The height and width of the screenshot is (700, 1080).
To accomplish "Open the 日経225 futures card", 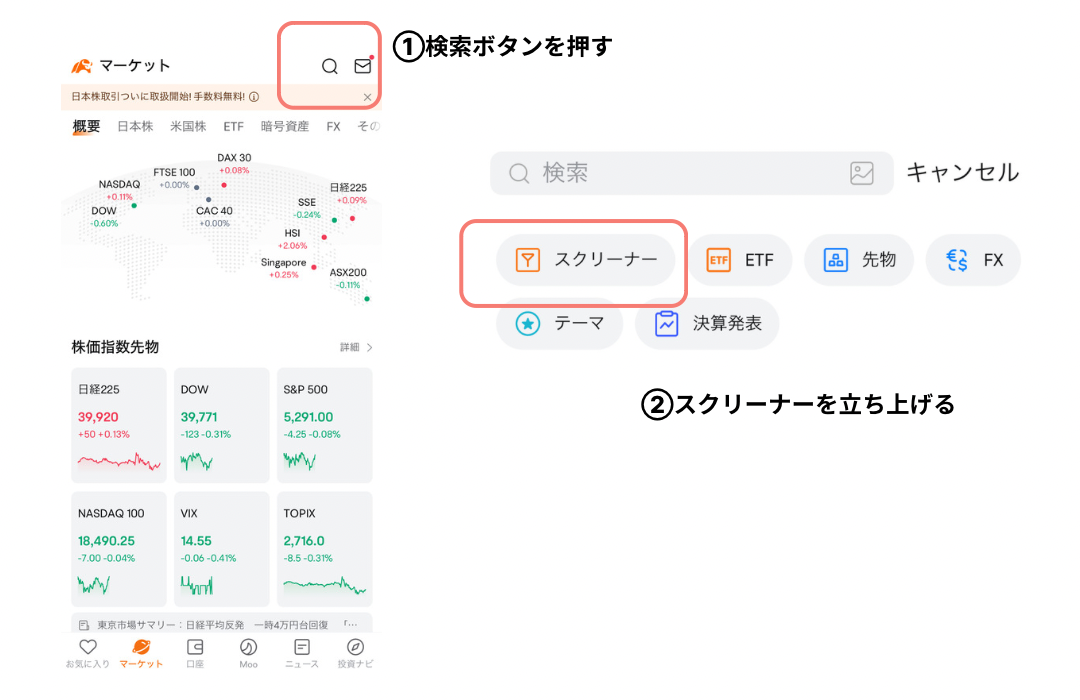I will [118, 423].
